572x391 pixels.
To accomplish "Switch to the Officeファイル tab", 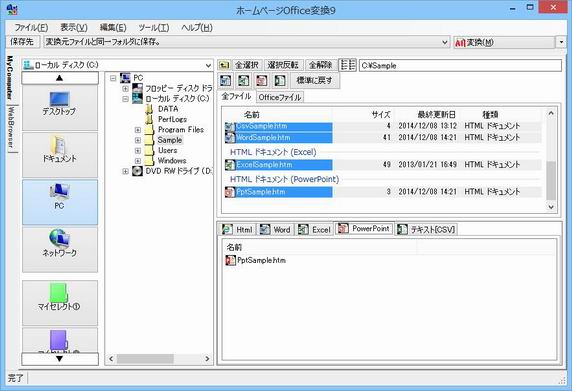I will click(280, 97).
